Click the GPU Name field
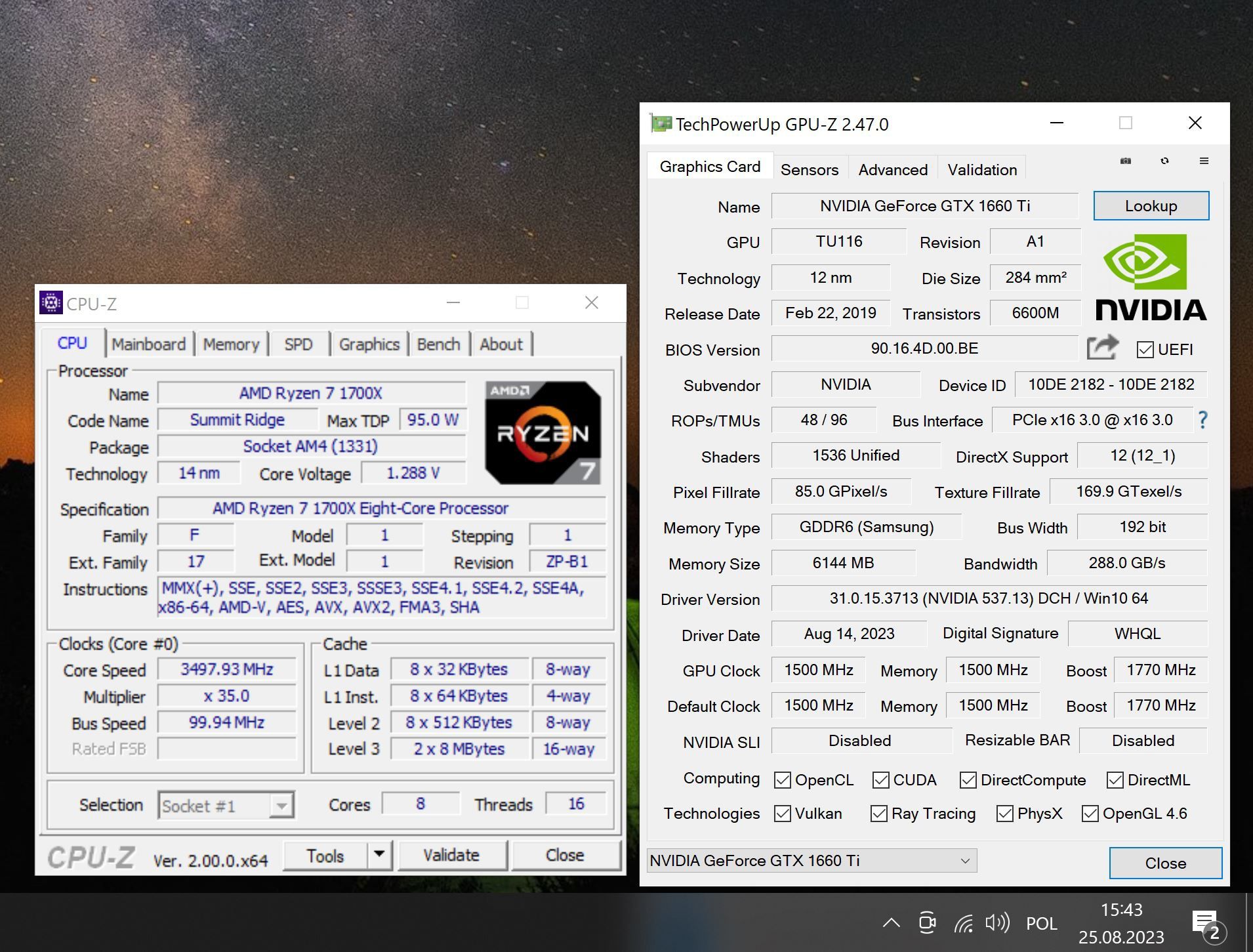Screen dimensions: 1253x952 924,206
